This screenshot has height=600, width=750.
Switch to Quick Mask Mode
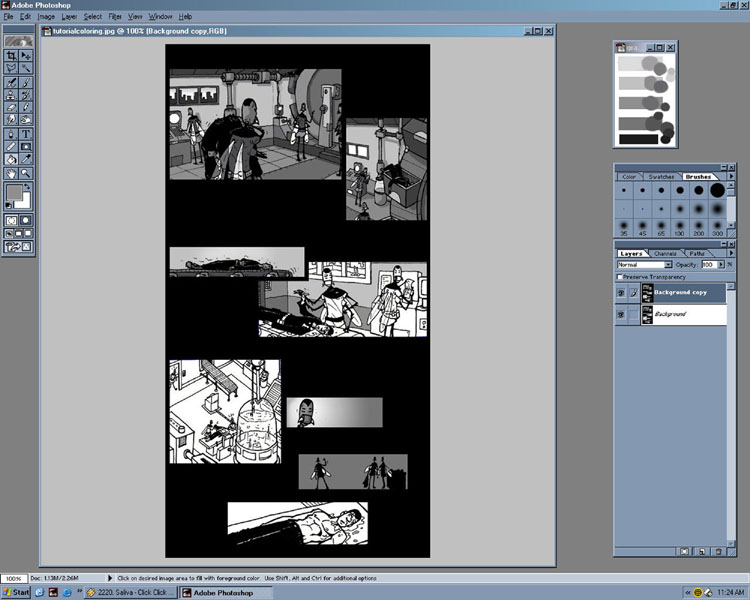26,220
